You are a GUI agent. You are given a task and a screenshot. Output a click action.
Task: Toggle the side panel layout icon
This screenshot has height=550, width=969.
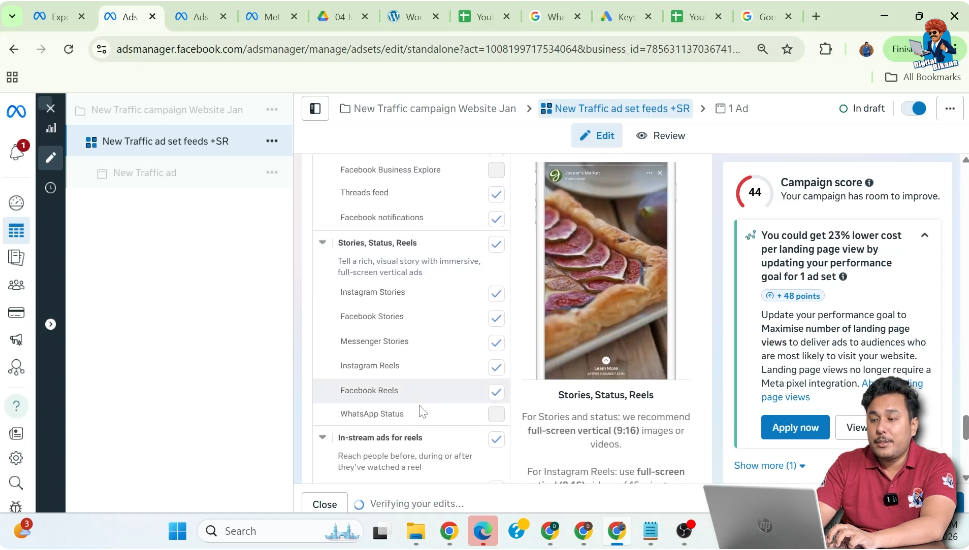coord(315,109)
